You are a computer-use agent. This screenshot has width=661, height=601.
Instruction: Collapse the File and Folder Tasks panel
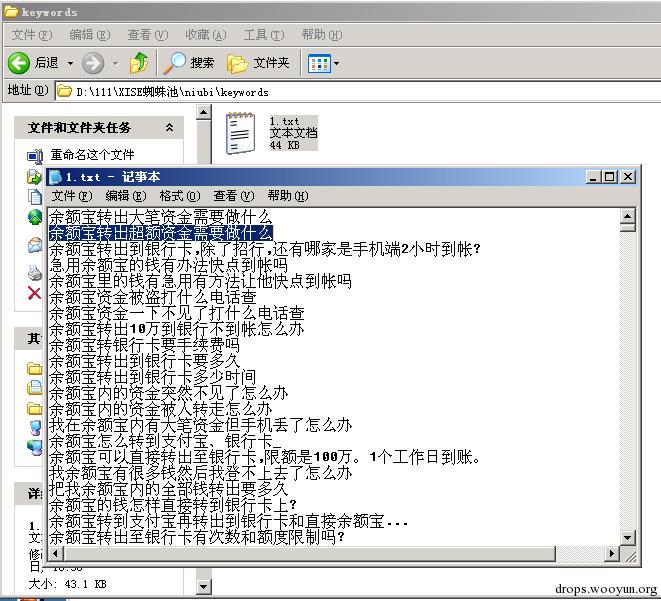pyautogui.click(x=169, y=127)
